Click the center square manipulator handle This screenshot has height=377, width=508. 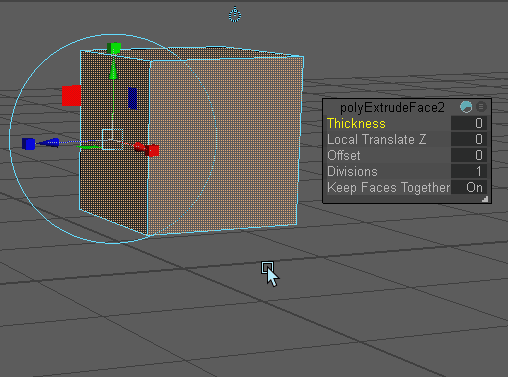(113, 139)
